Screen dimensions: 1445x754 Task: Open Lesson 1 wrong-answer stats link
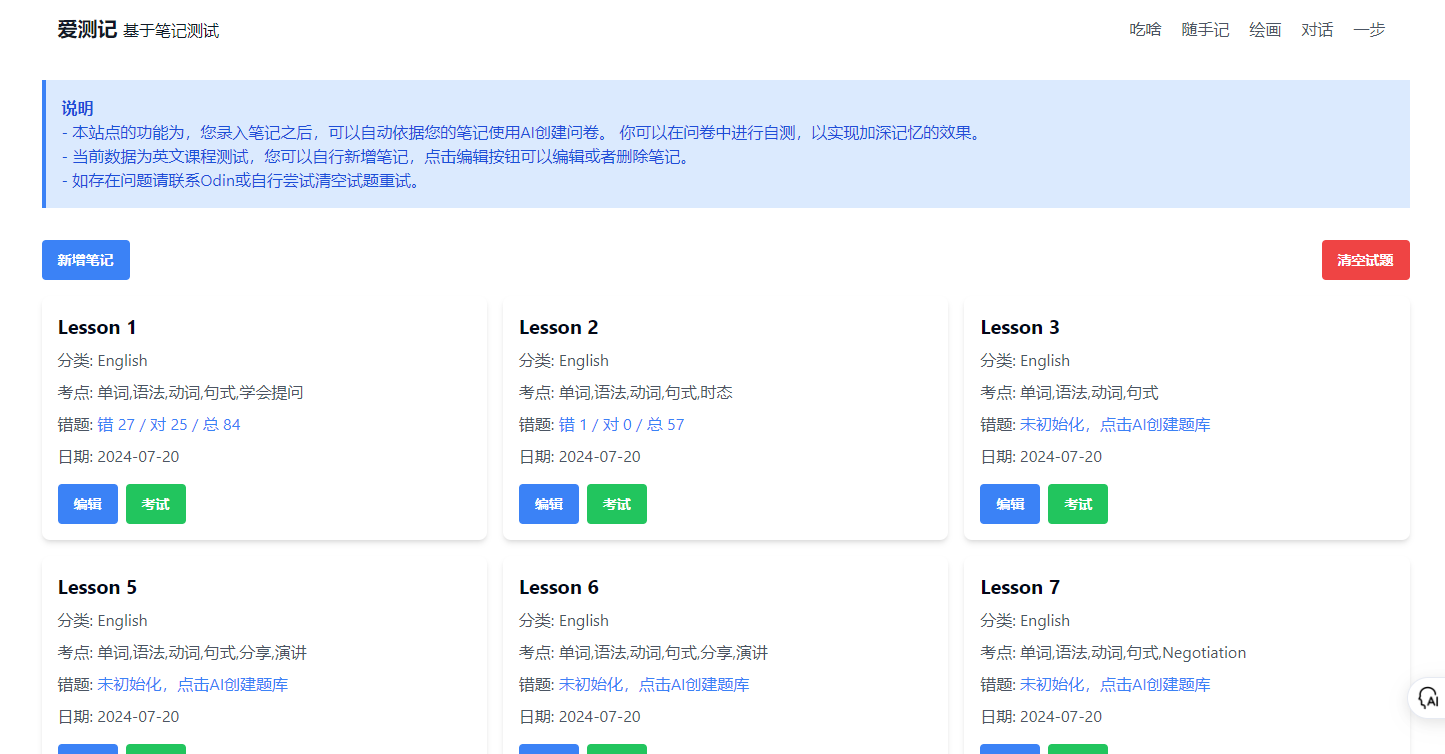pos(169,425)
